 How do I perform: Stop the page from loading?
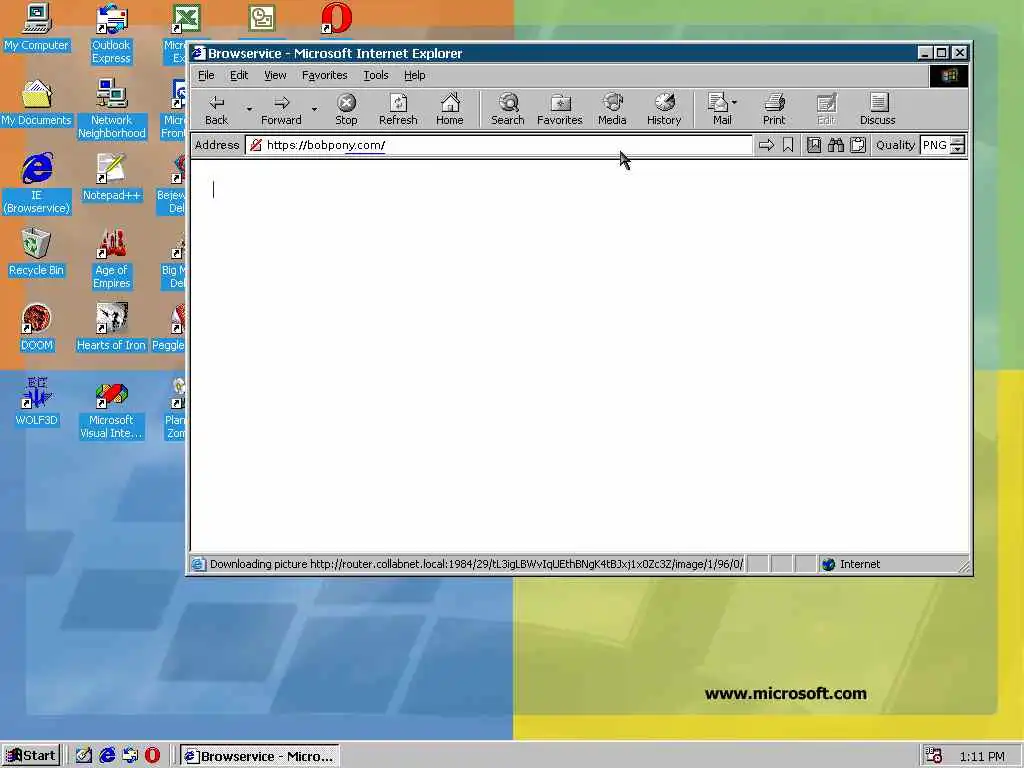(x=346, y=110)
